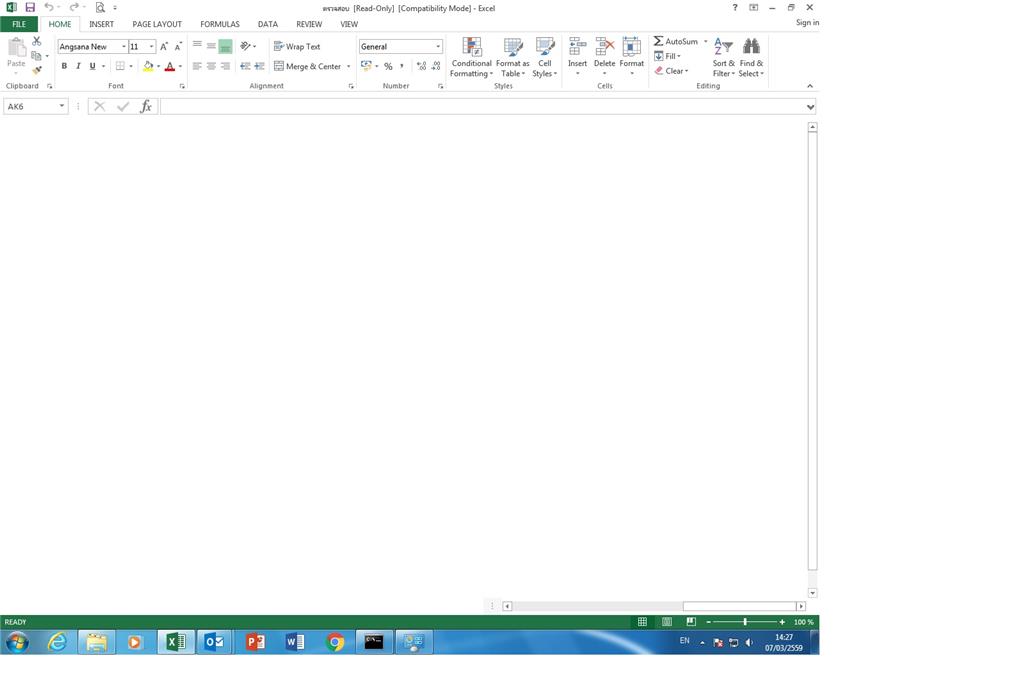Click the zoom slider handle in the status bar
1024x680 pixels.
click(x=745, y=622)
